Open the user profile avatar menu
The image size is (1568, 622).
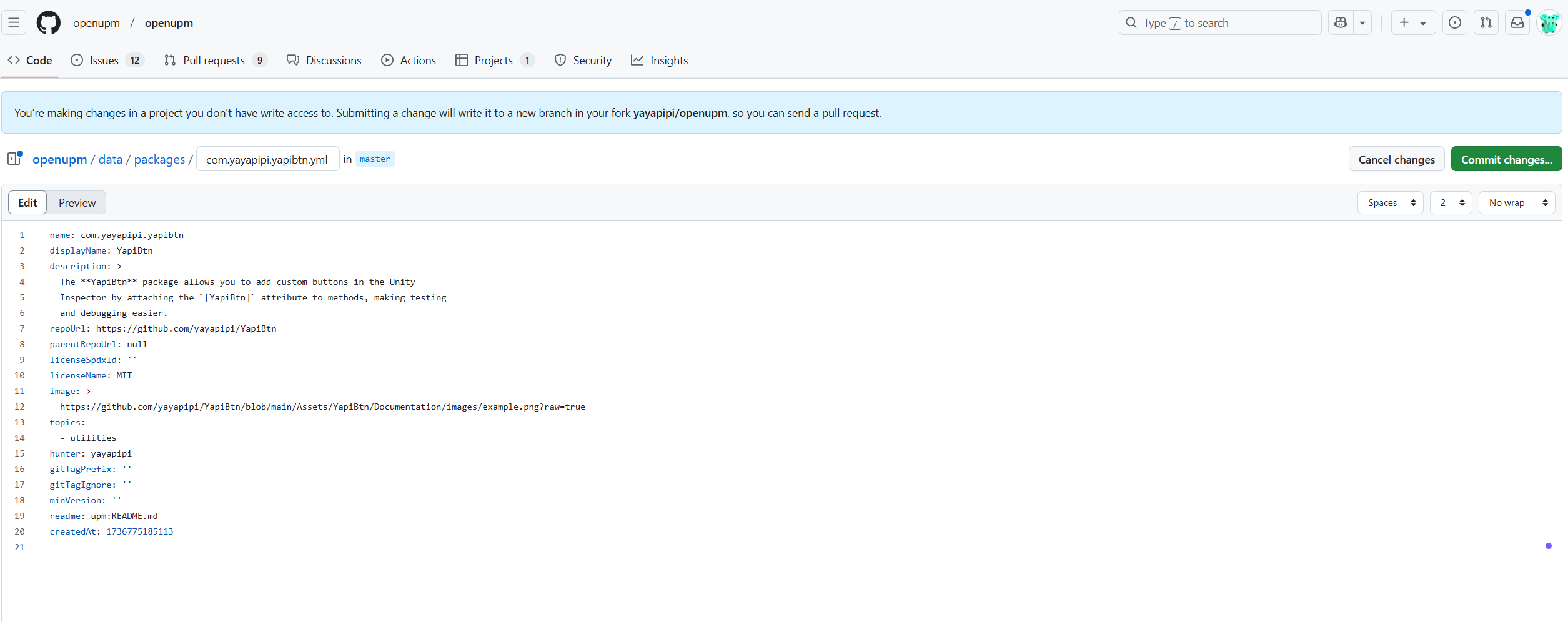pyautogui.click(x=1549, y=23)
